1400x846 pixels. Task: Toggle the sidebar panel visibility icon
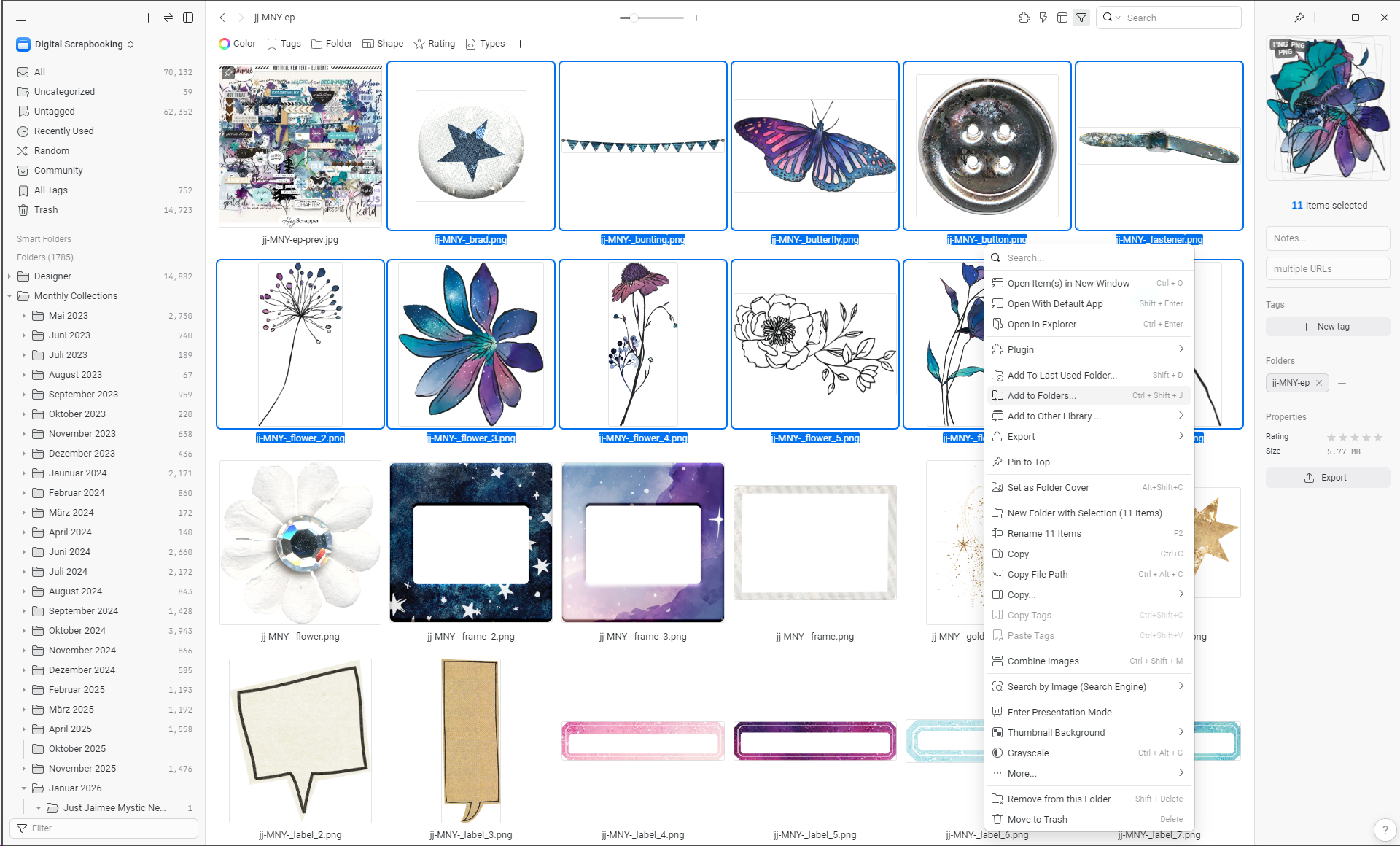(x=188, y=18)
